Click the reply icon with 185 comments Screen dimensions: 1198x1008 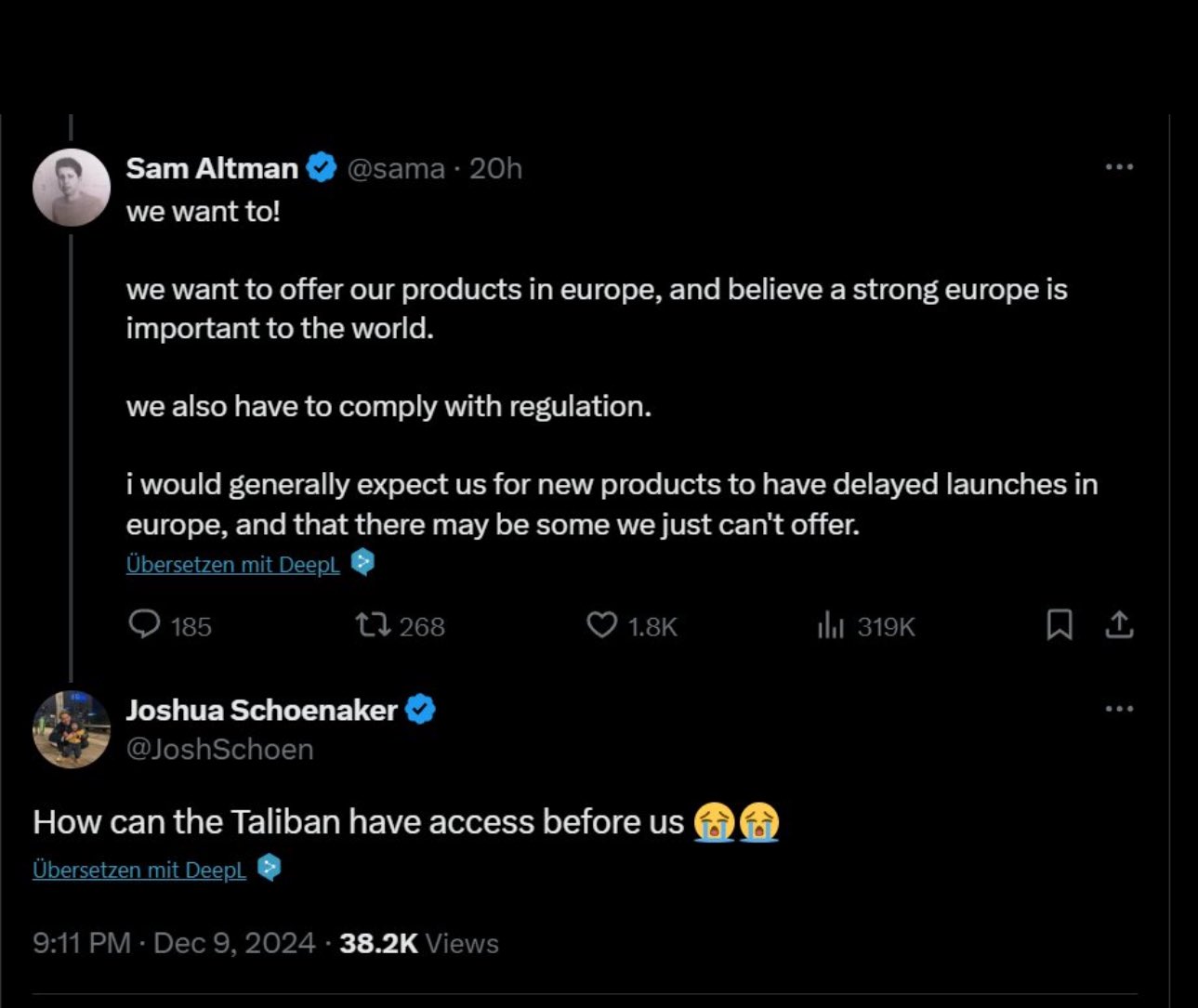pyautogui.click(x=144, y=624)
